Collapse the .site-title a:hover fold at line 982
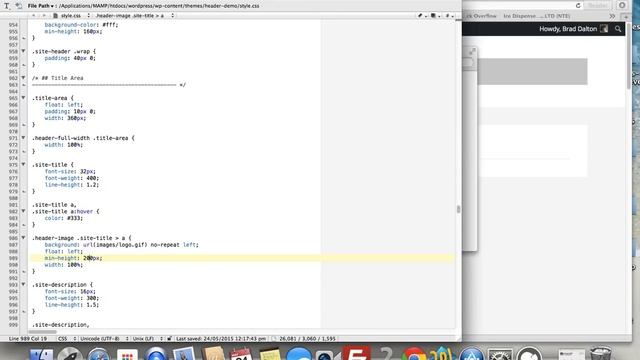 [x=23, y=211]
